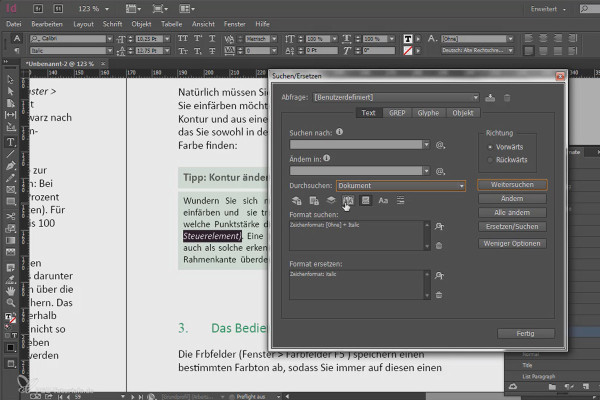Open the Fenster menu

tap(235, 24)
